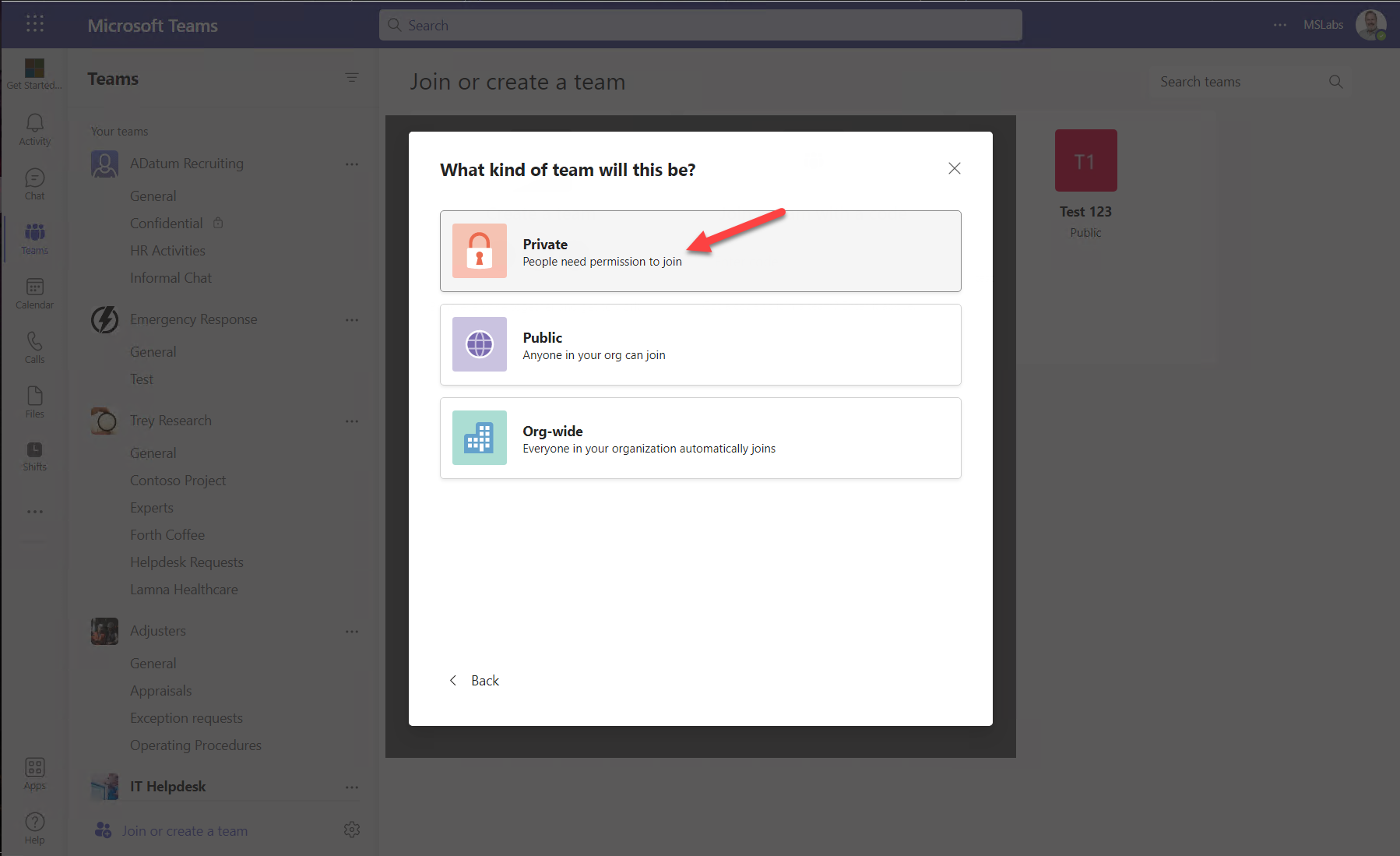The image size is (1400, 856).
Task: Select the Teams app bar icon
Action: click(x=34, y=238)
